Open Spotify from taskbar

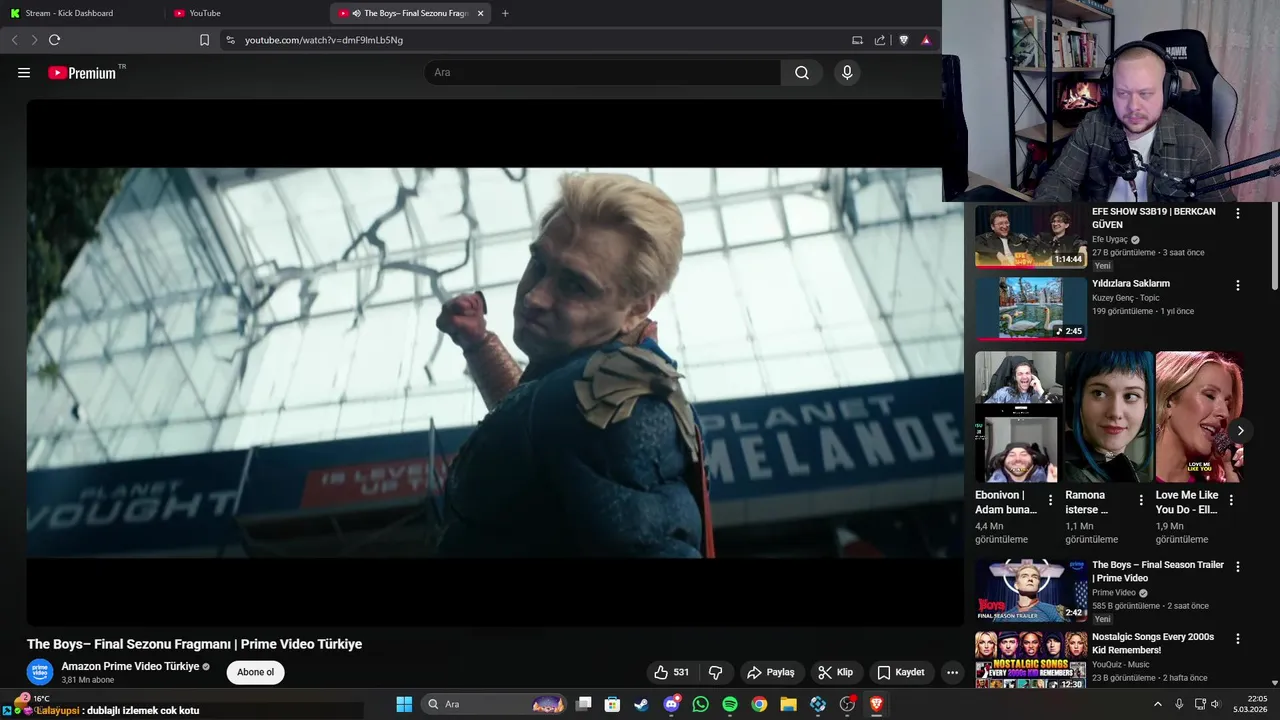point(730,704)
